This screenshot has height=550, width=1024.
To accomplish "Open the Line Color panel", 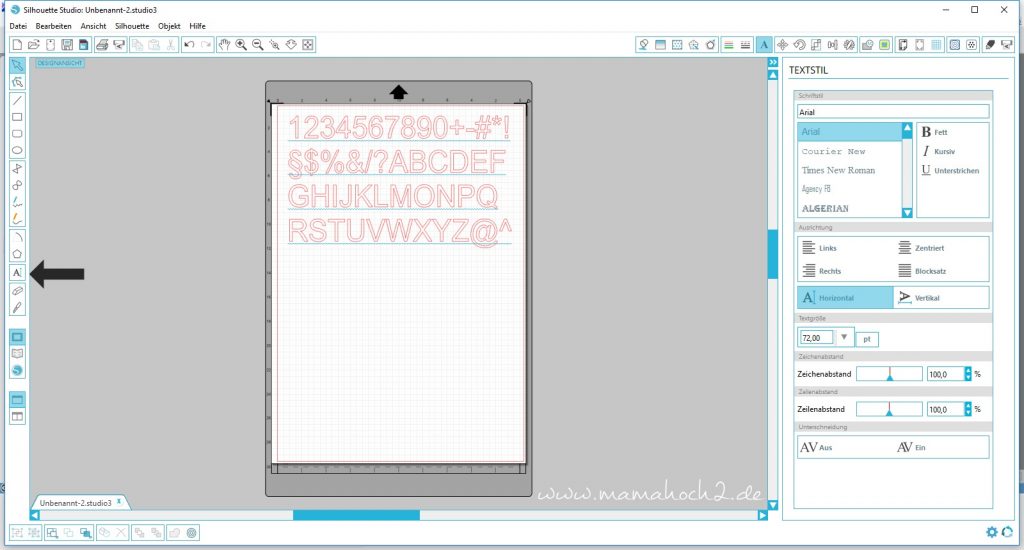I will 729,44.
